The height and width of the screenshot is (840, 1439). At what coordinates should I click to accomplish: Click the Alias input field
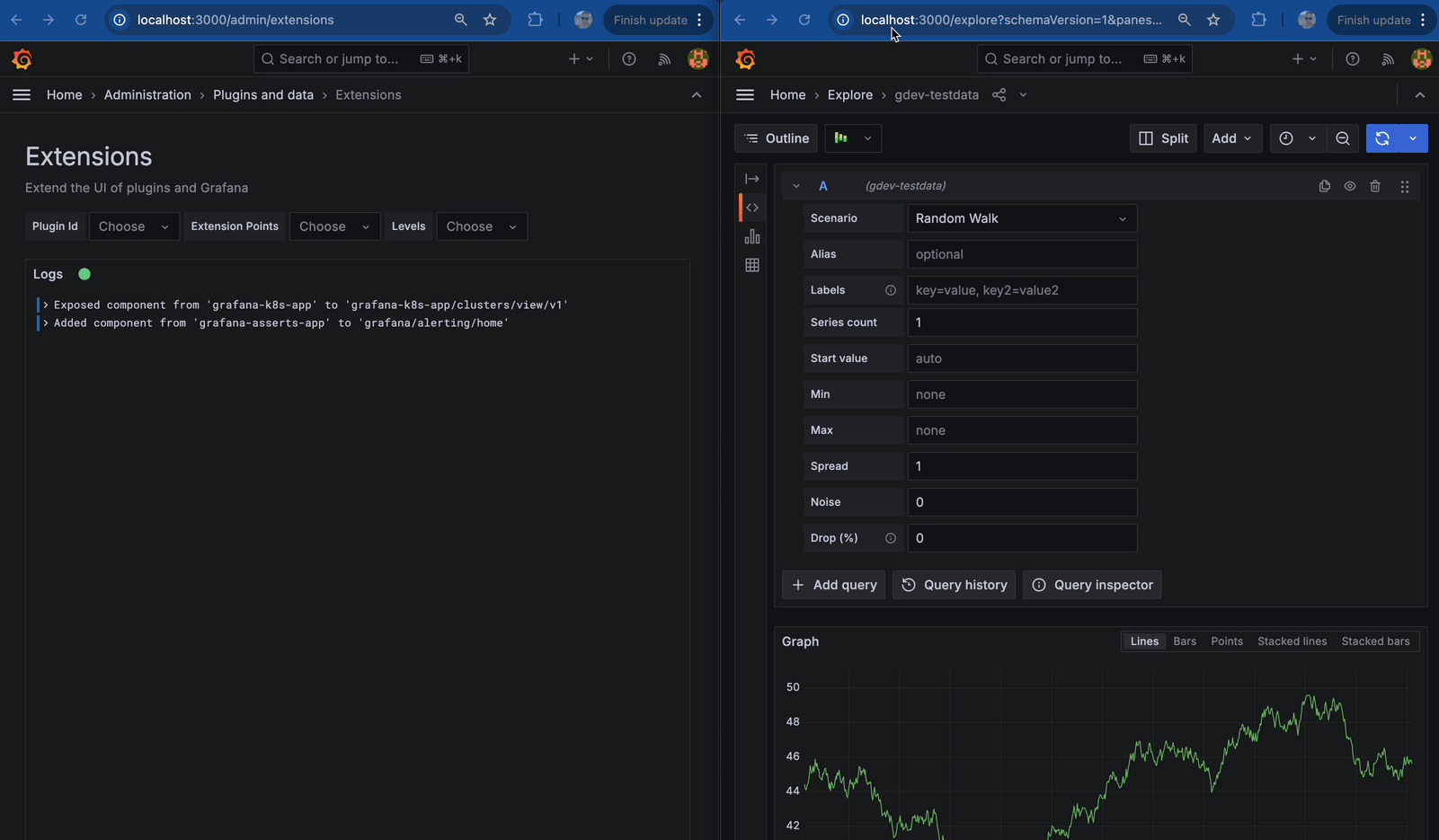(1021, 254)
